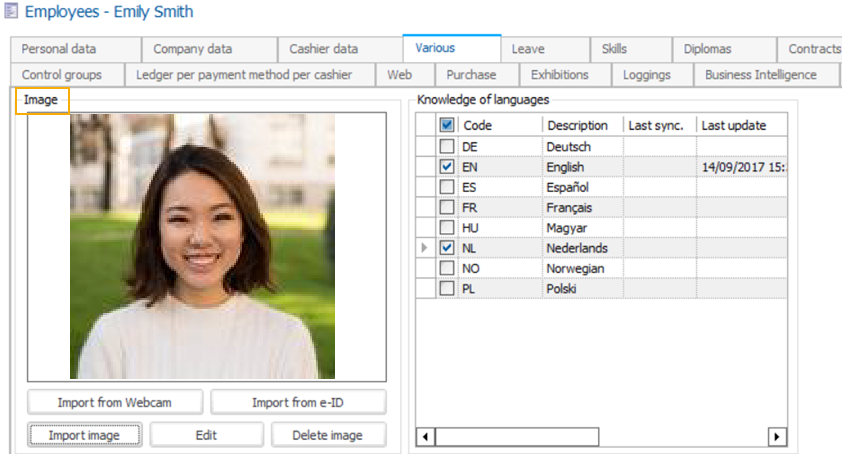This screenshot has width=842, height=454.
Task: Click the horizontal scrollbar thumb of languages
Action: (x=516, y=437)
